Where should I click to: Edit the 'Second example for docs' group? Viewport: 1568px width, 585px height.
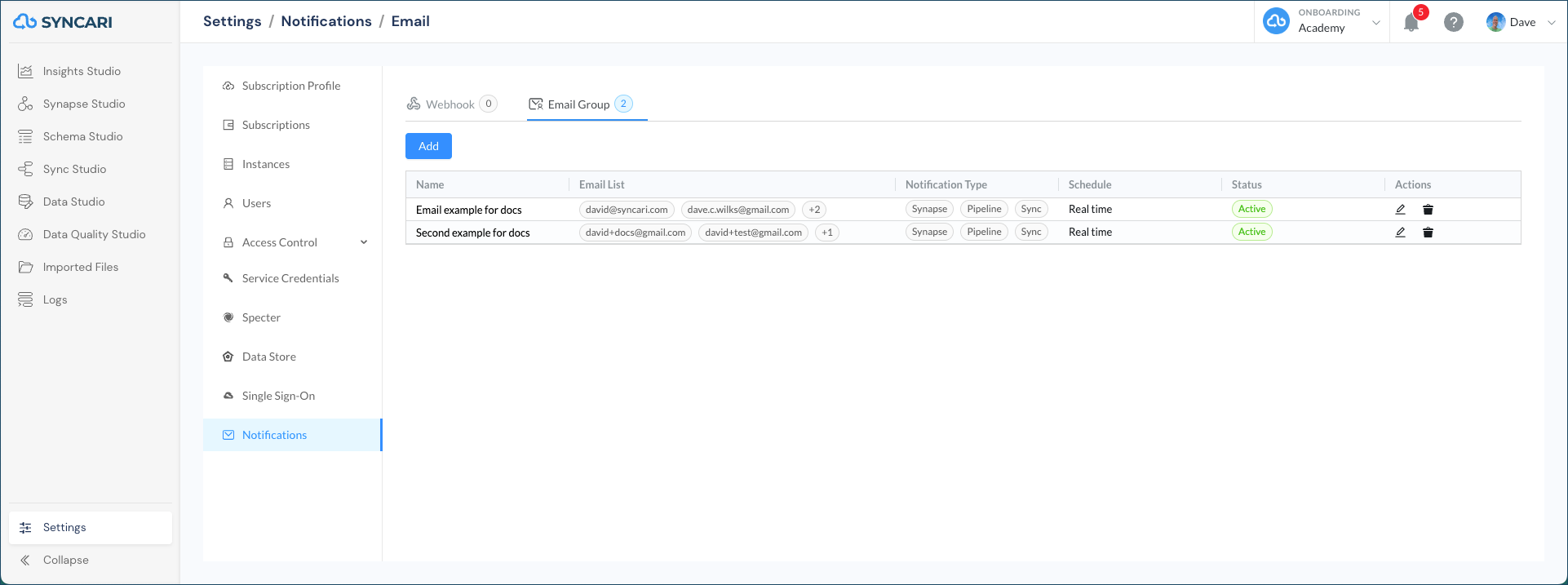pyautogui.click(x=1400, y=233)
